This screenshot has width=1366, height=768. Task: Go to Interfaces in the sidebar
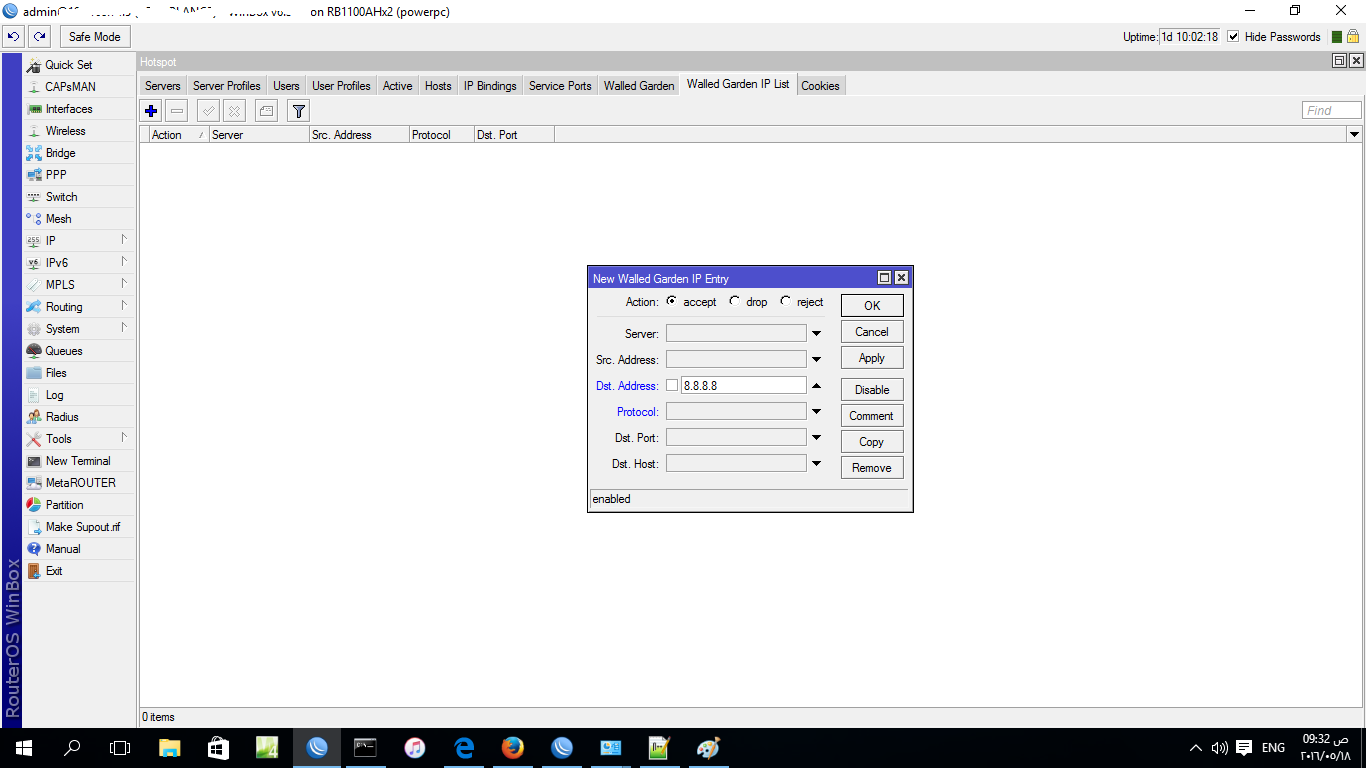79,109
